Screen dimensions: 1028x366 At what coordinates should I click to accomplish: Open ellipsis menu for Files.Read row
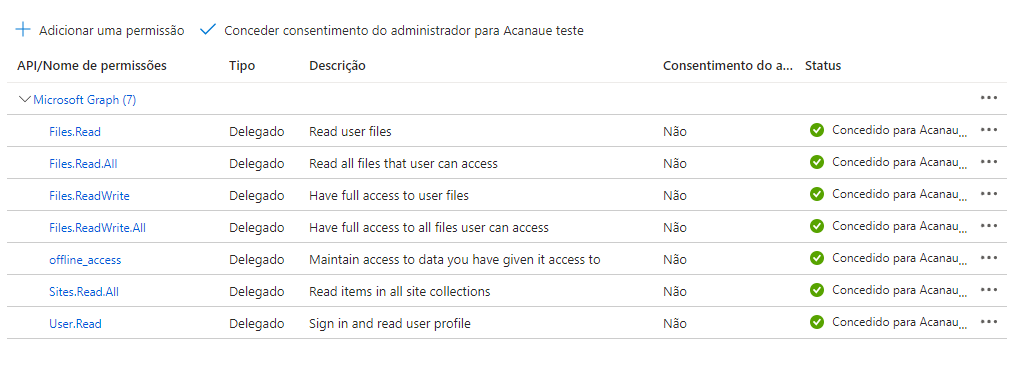(989, 130)
